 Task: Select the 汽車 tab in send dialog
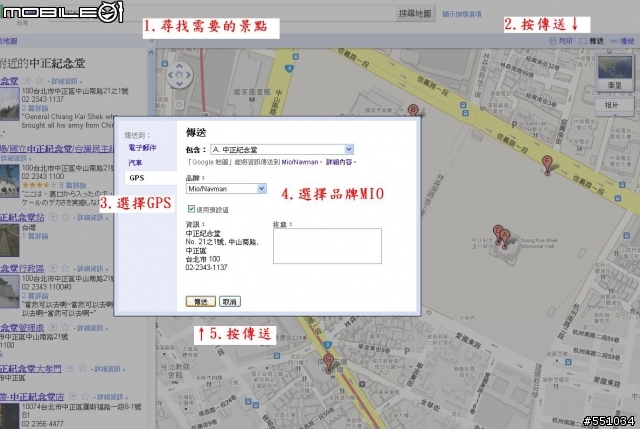coord(135,162)
